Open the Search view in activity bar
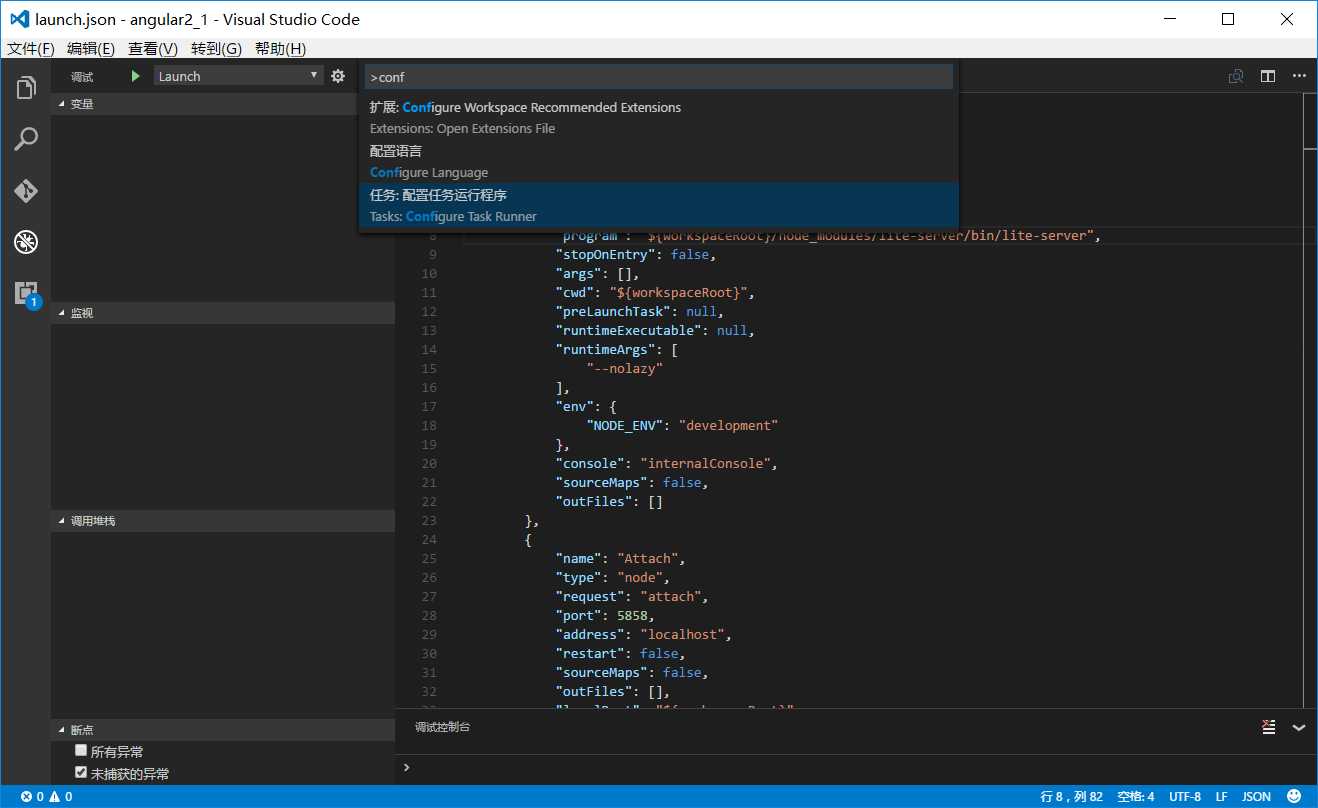 click(26, 139)
